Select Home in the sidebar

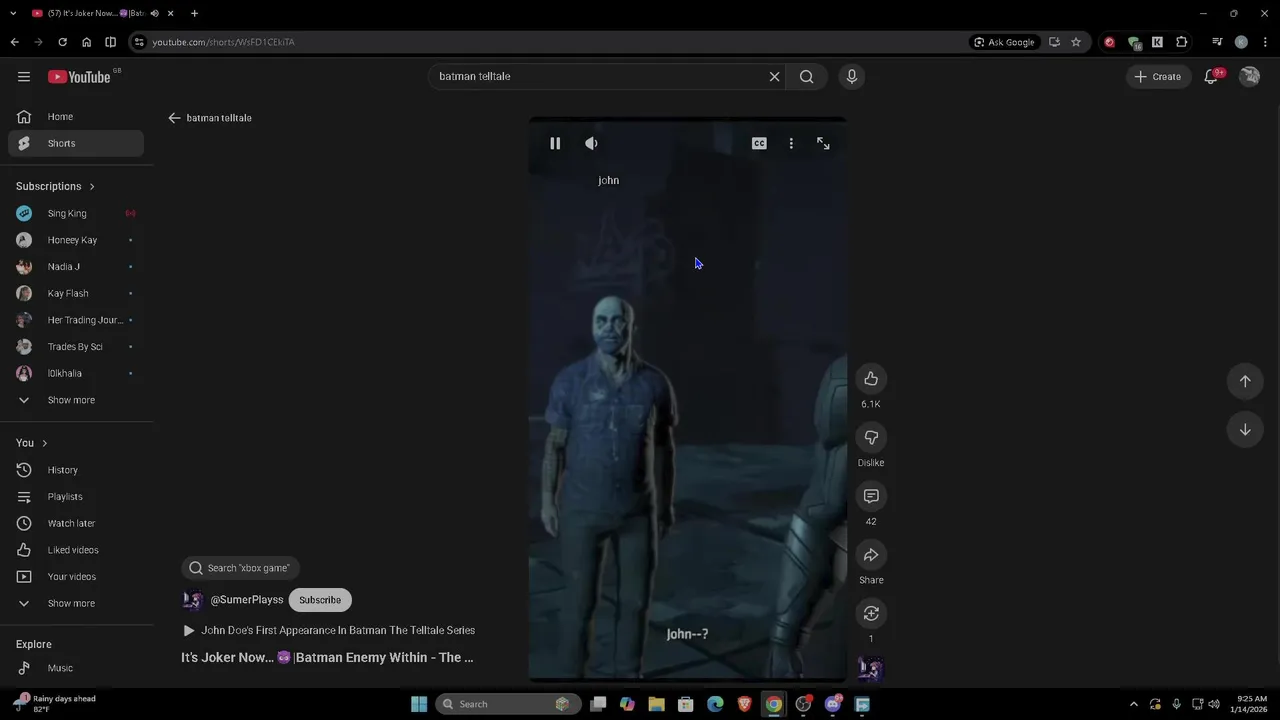pyautogui.click(x=76, y=116)
